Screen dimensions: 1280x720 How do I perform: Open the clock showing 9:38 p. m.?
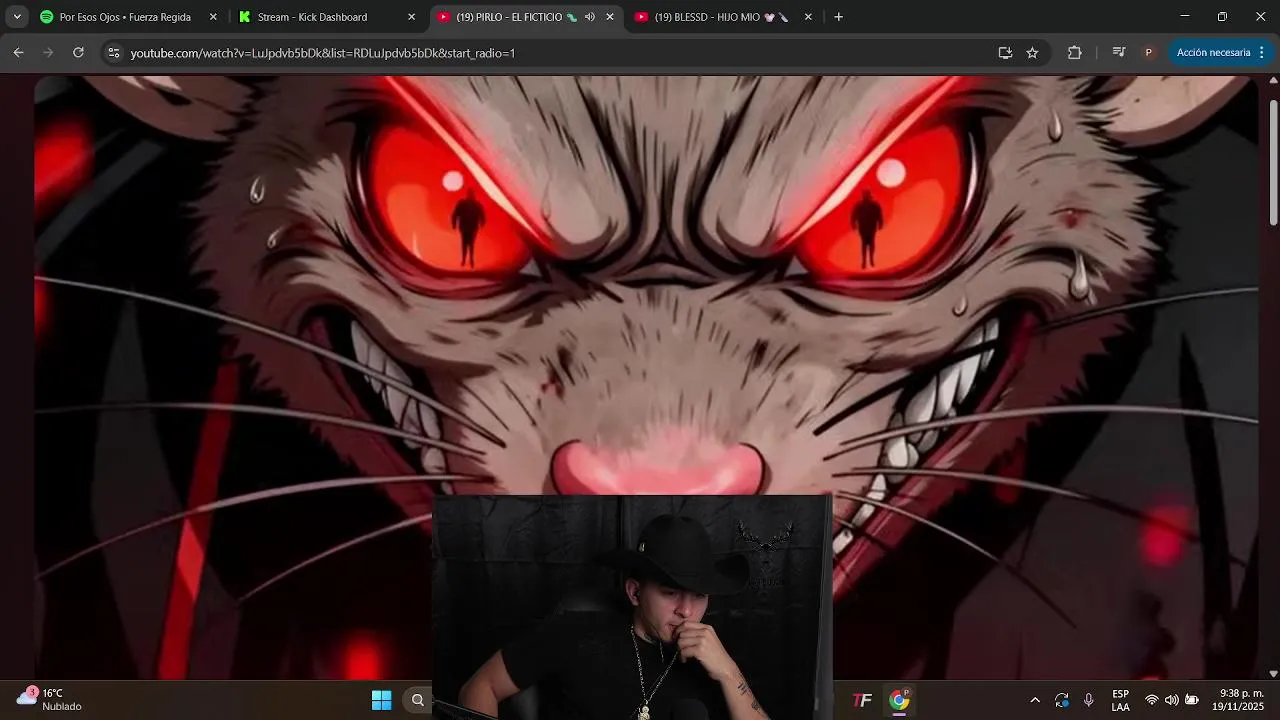click(1240, 700)
